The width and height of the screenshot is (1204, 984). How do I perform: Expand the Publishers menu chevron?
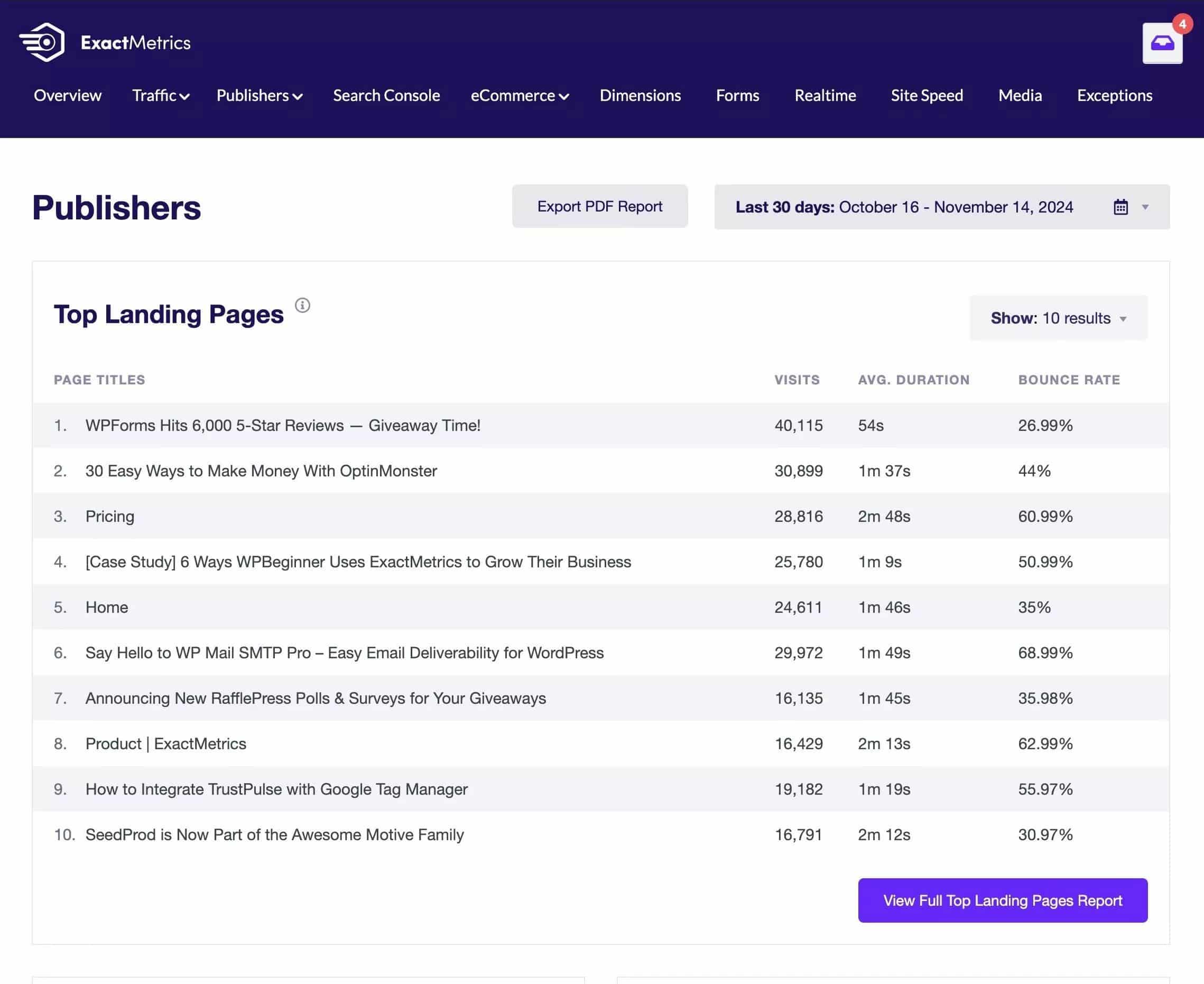pyautogui.click(x=298, y=97)
